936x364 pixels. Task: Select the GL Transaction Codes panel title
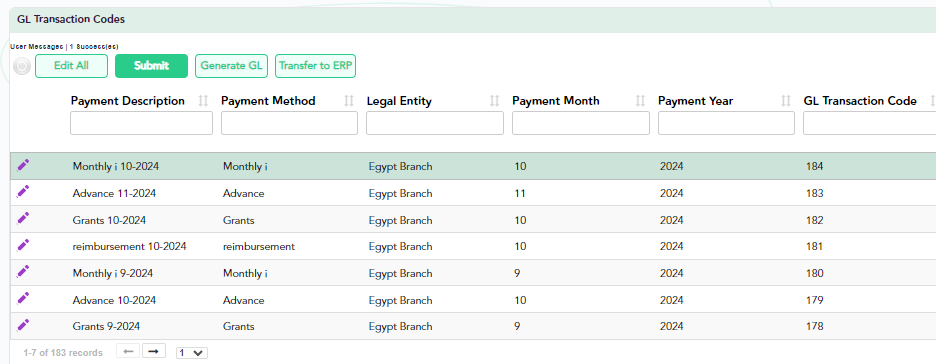click(x=71, y=19)
